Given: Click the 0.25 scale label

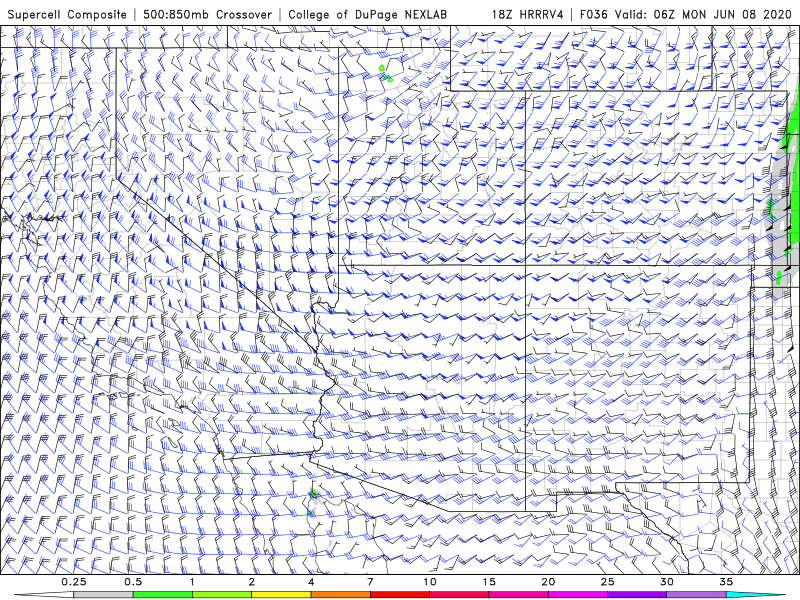Looking at the screenshot, I should [x=74, y=582].
